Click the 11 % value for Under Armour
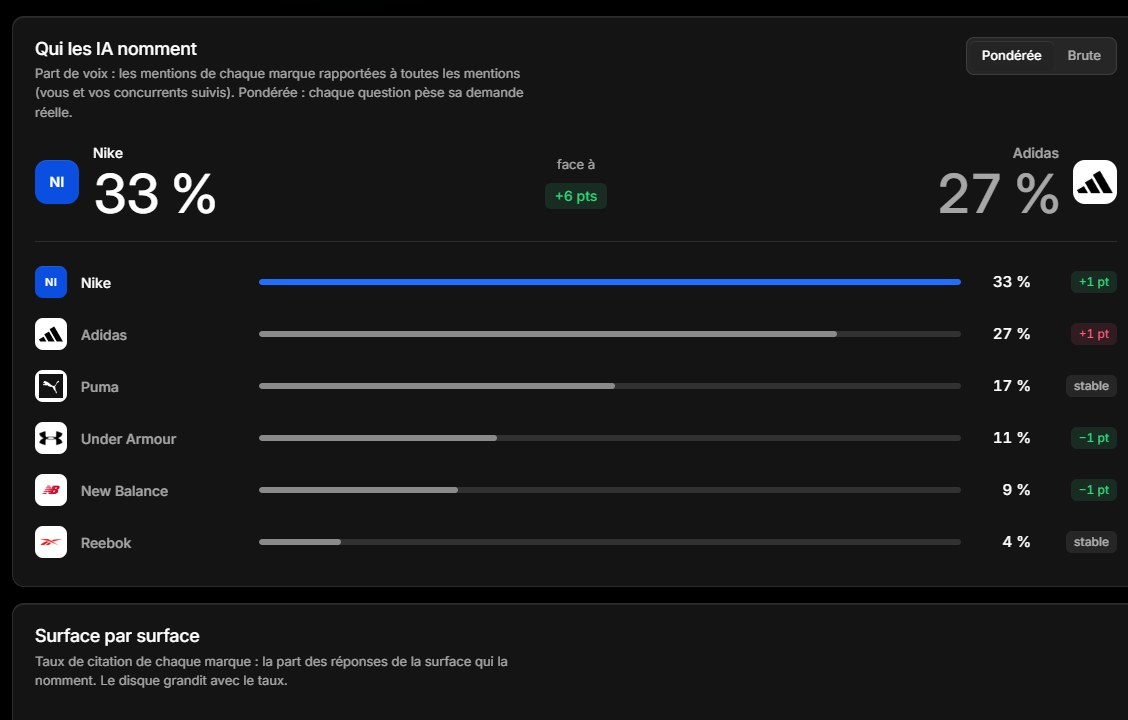The image size is (1128, 720). (1011, 437)
